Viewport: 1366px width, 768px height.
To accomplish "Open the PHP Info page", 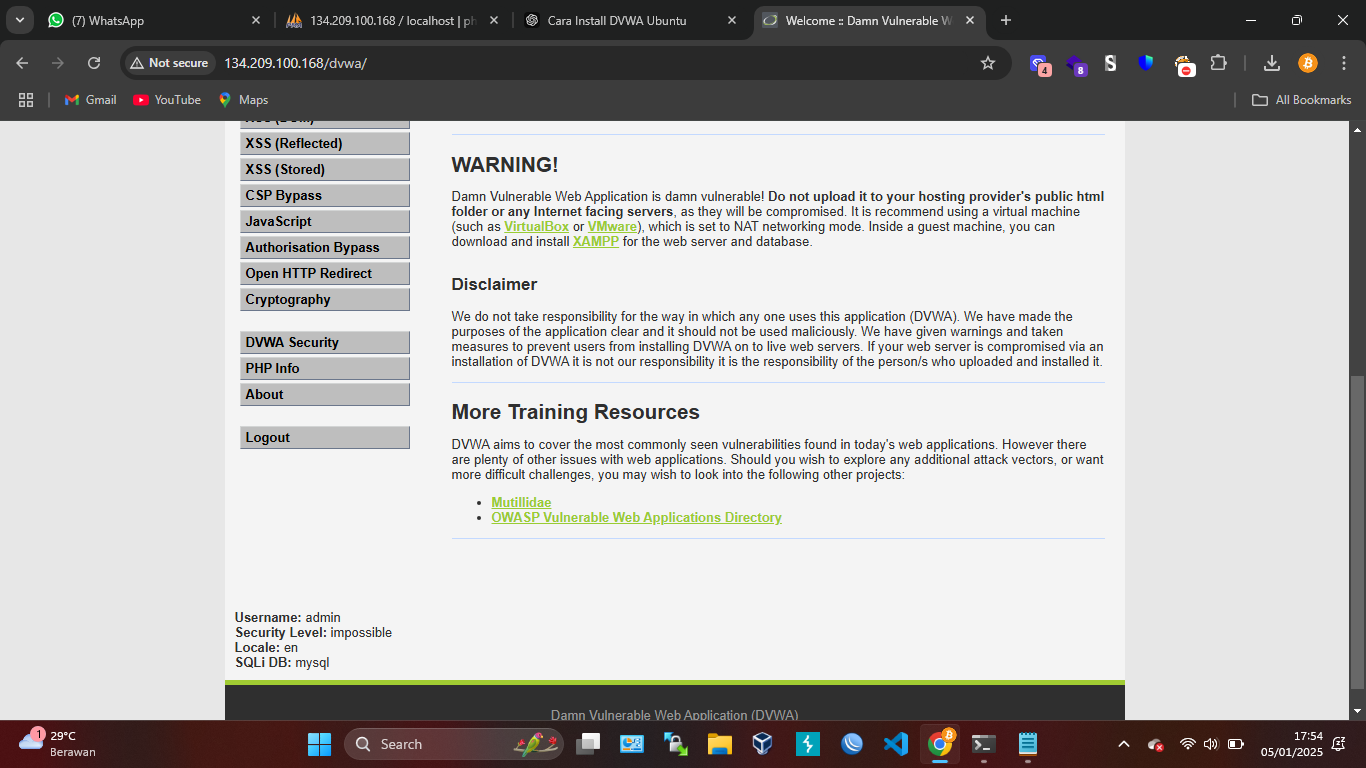I will (325, 369).
